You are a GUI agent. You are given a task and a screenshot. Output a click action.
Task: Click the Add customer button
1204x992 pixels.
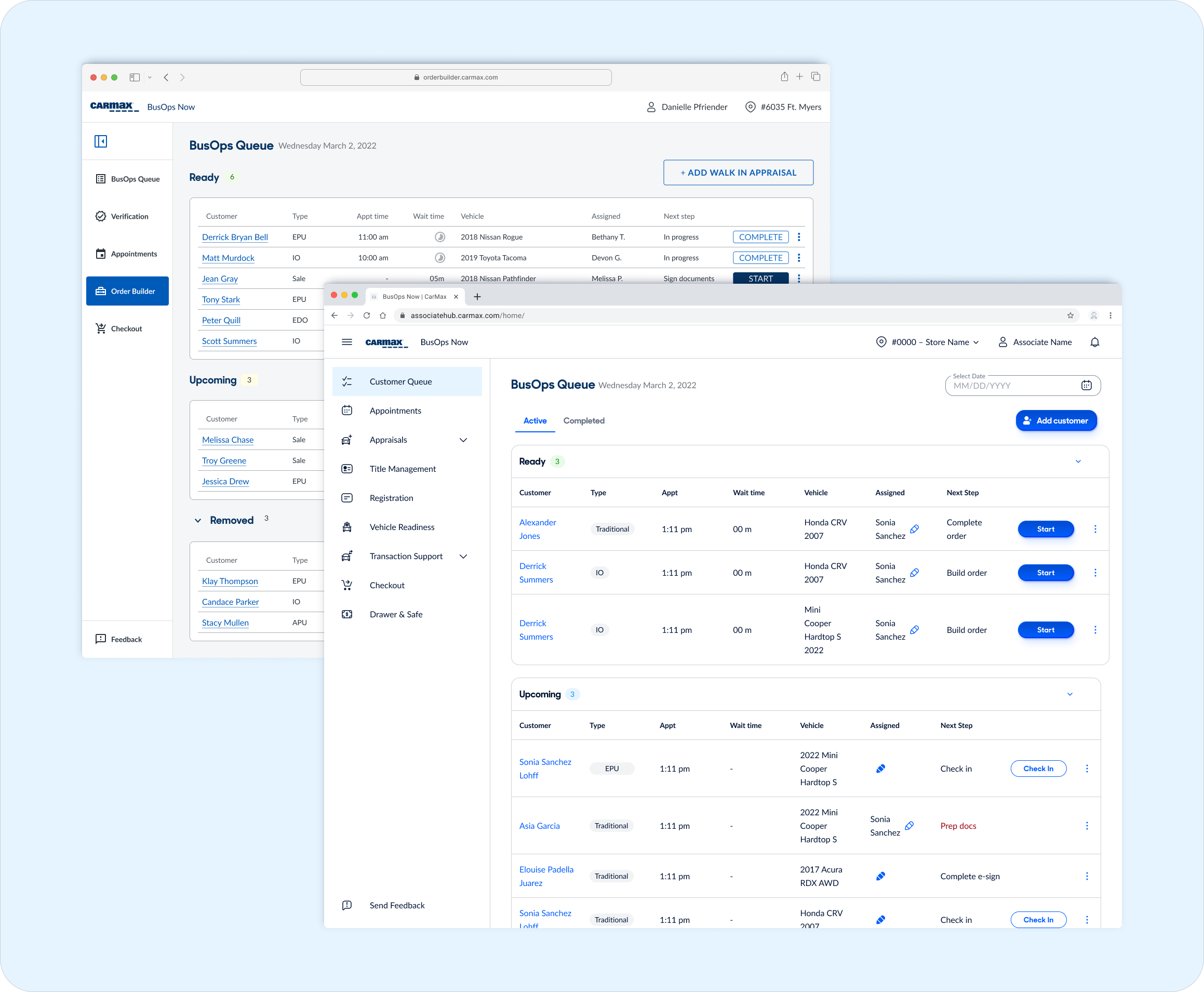1055,420
